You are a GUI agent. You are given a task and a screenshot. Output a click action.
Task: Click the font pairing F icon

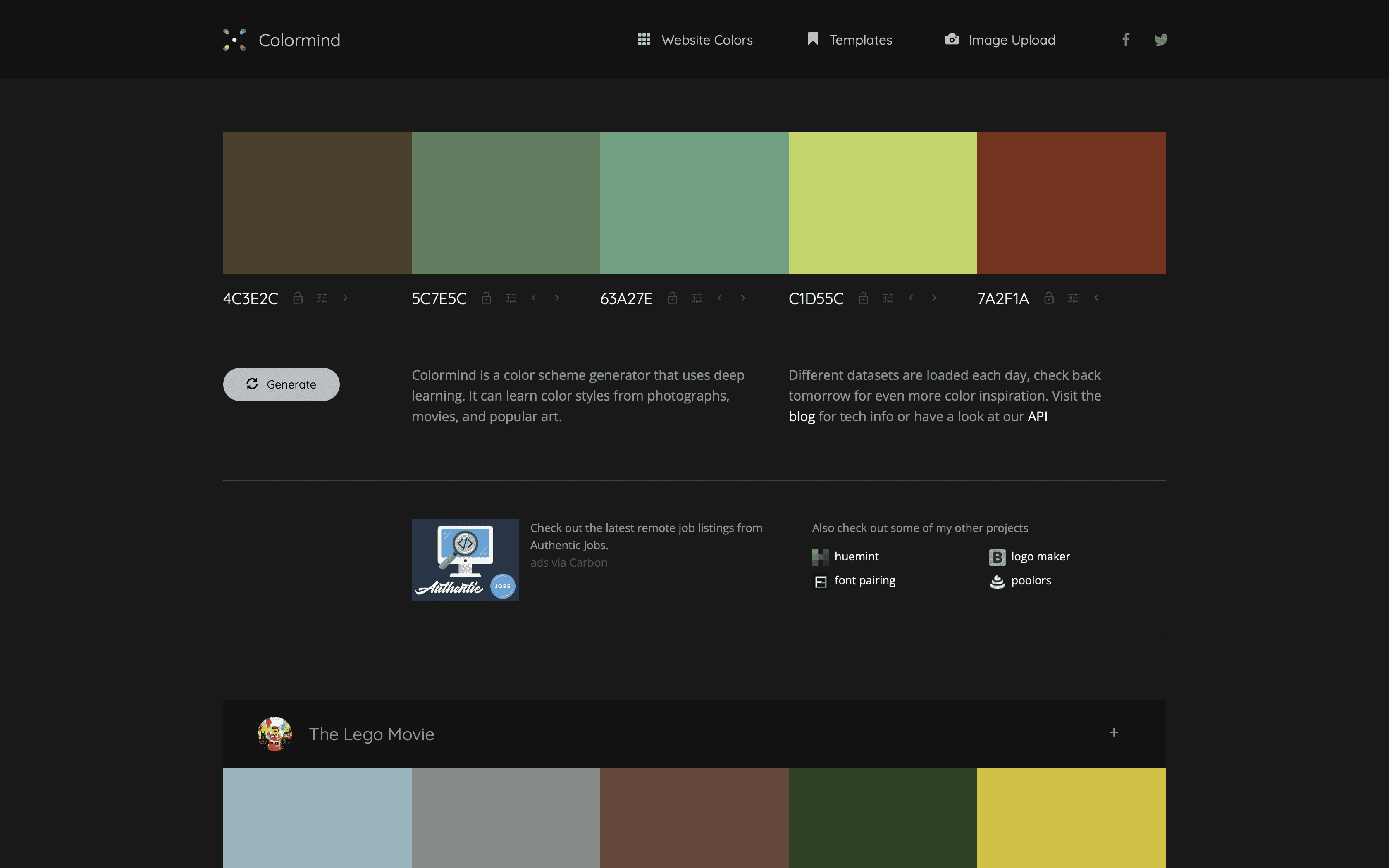[x=821, y=582]
